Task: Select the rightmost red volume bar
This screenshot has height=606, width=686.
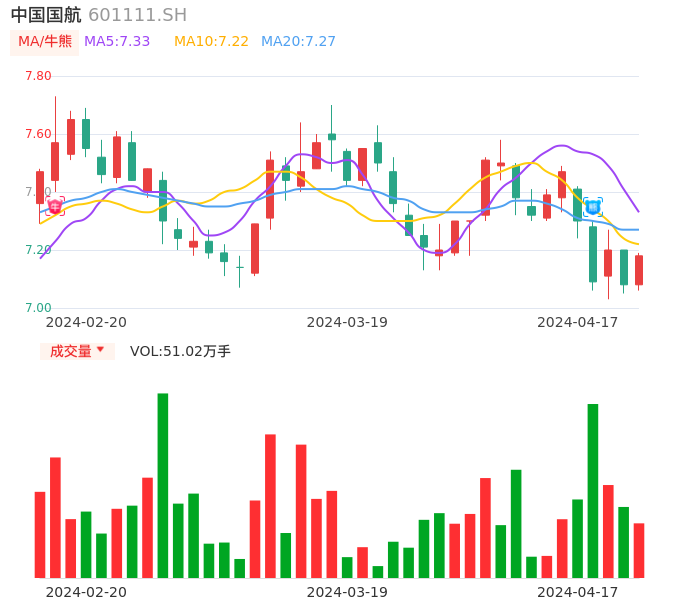Action: tap(639, 550)
